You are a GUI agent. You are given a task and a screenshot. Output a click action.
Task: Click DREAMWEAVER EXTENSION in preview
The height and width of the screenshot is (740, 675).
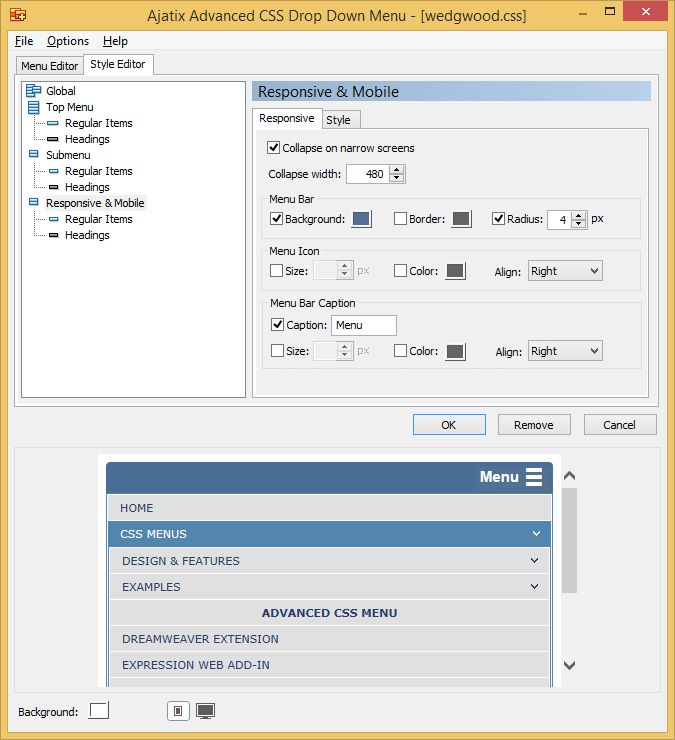coord(329,639)
